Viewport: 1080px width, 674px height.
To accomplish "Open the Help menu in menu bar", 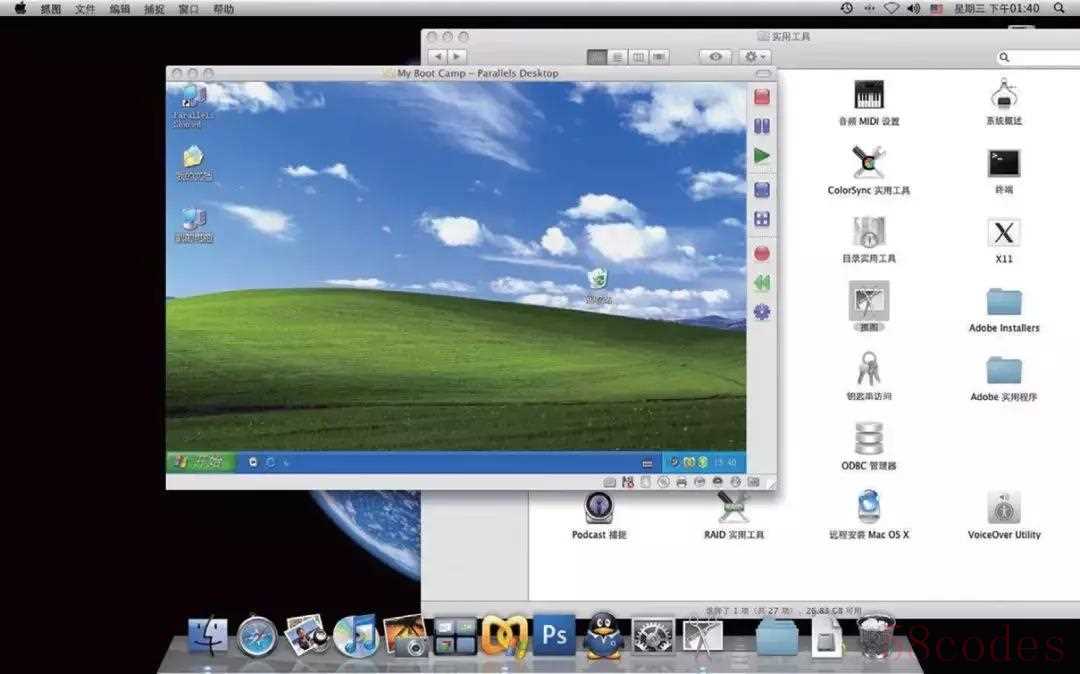I will [x=223, y=9].
